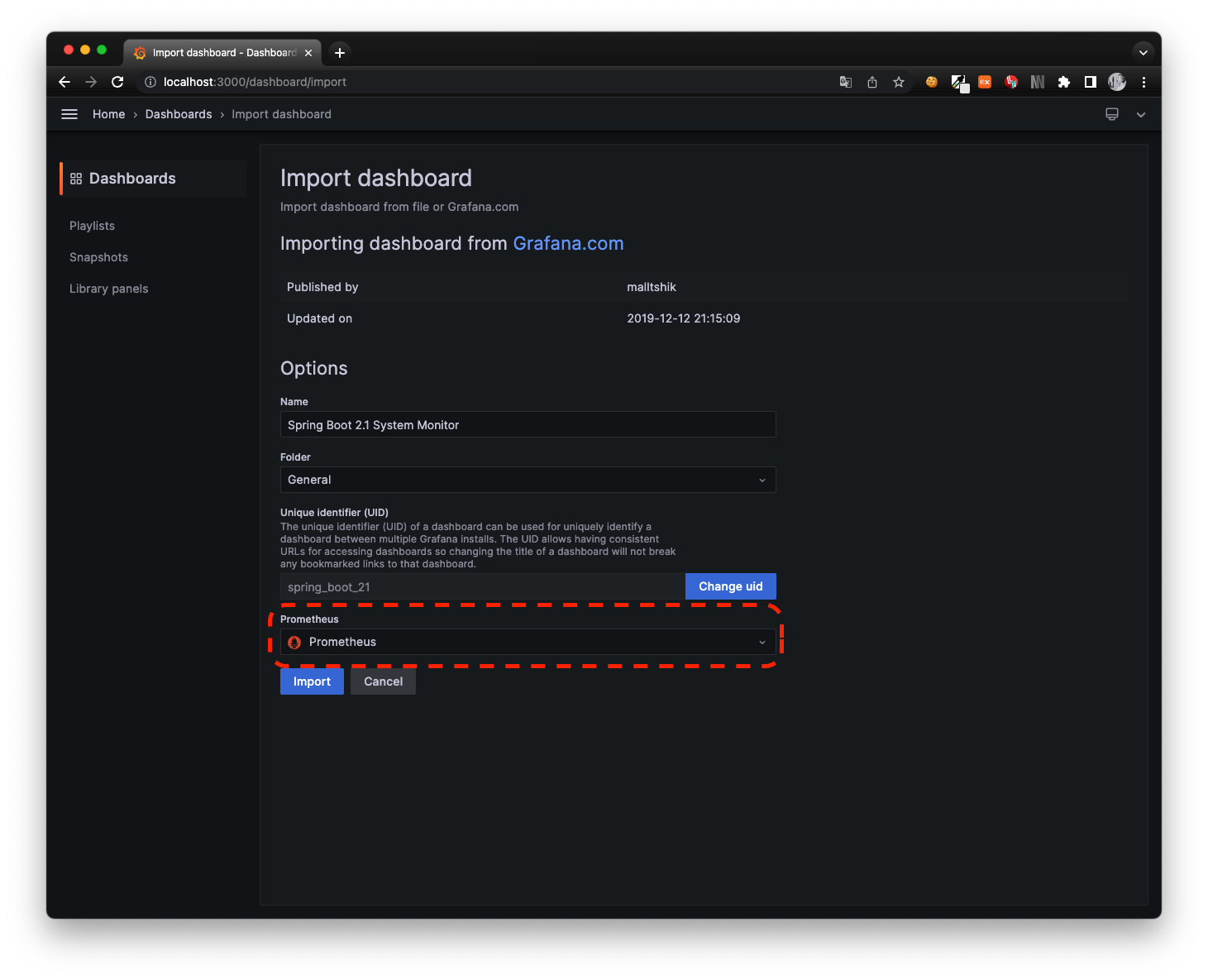Bookmark this page with the star

(899, 82)
